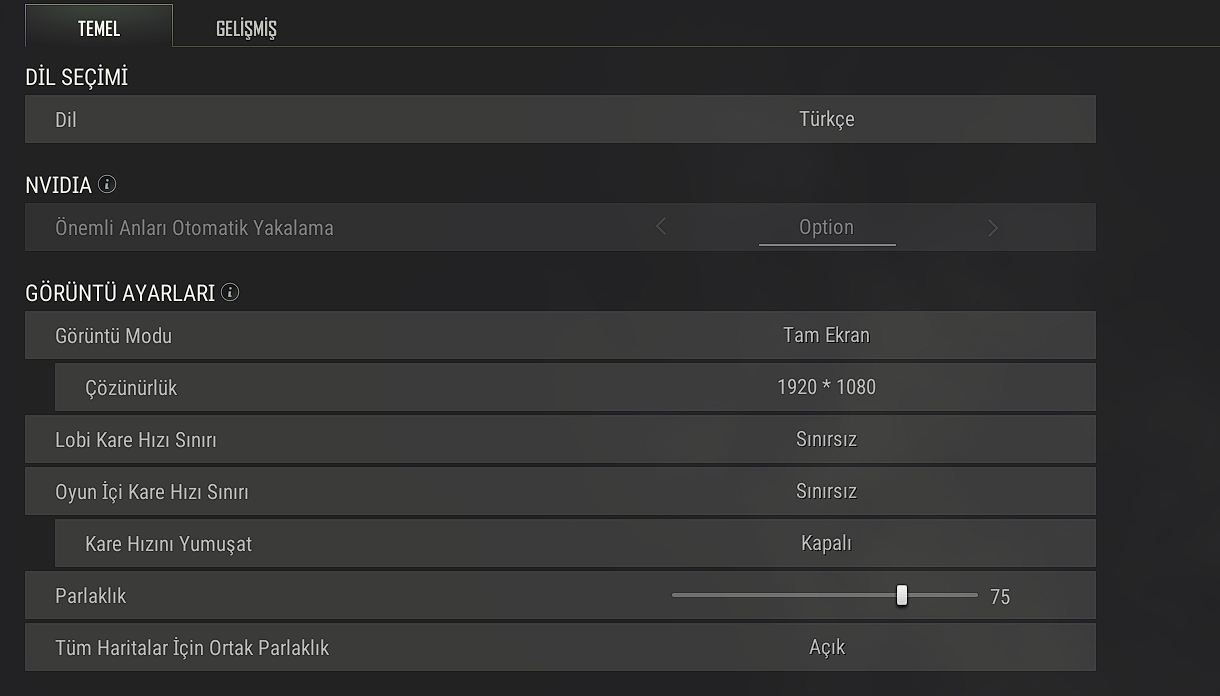Click the Parlaklık slider track left end
This screenshot has width=1220, height=696.
pos(676,596)
